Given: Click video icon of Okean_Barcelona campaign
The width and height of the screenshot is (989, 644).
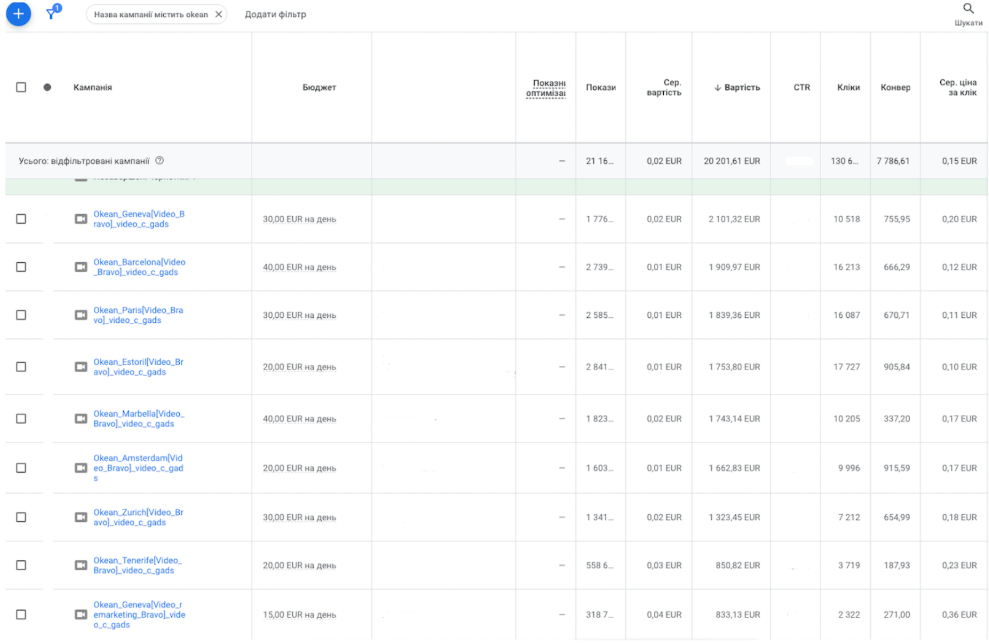Looking at the screenshot, I should (x=81, y=267).
